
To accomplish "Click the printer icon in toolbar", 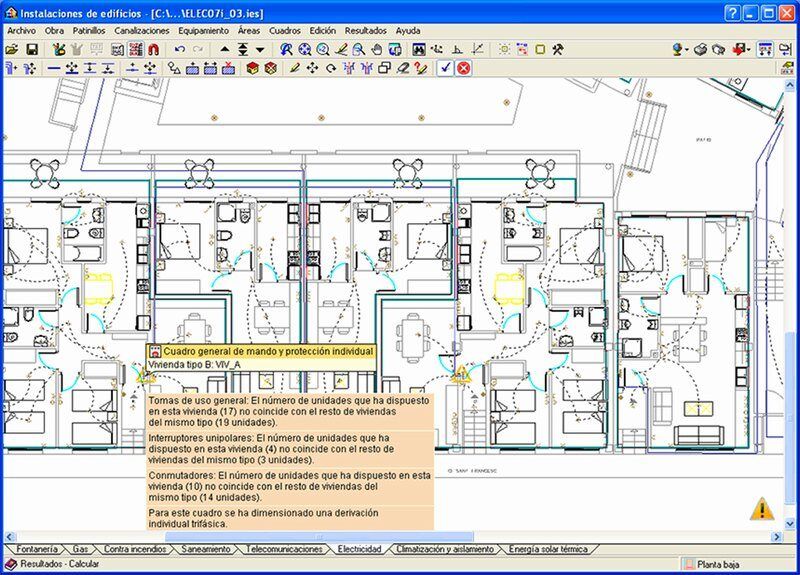I will [x=701, y=49].
